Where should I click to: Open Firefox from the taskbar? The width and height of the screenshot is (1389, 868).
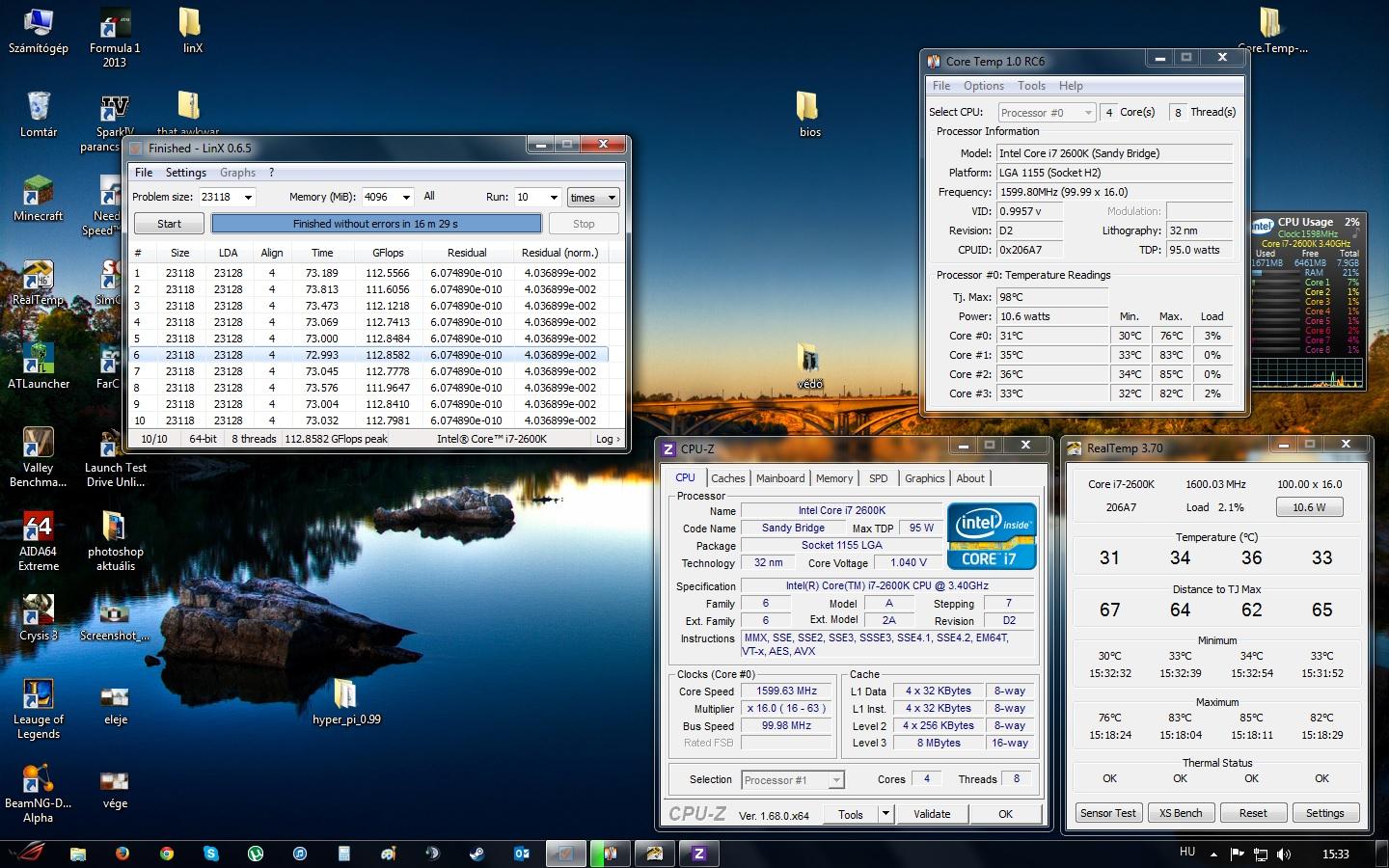[122, 853]
